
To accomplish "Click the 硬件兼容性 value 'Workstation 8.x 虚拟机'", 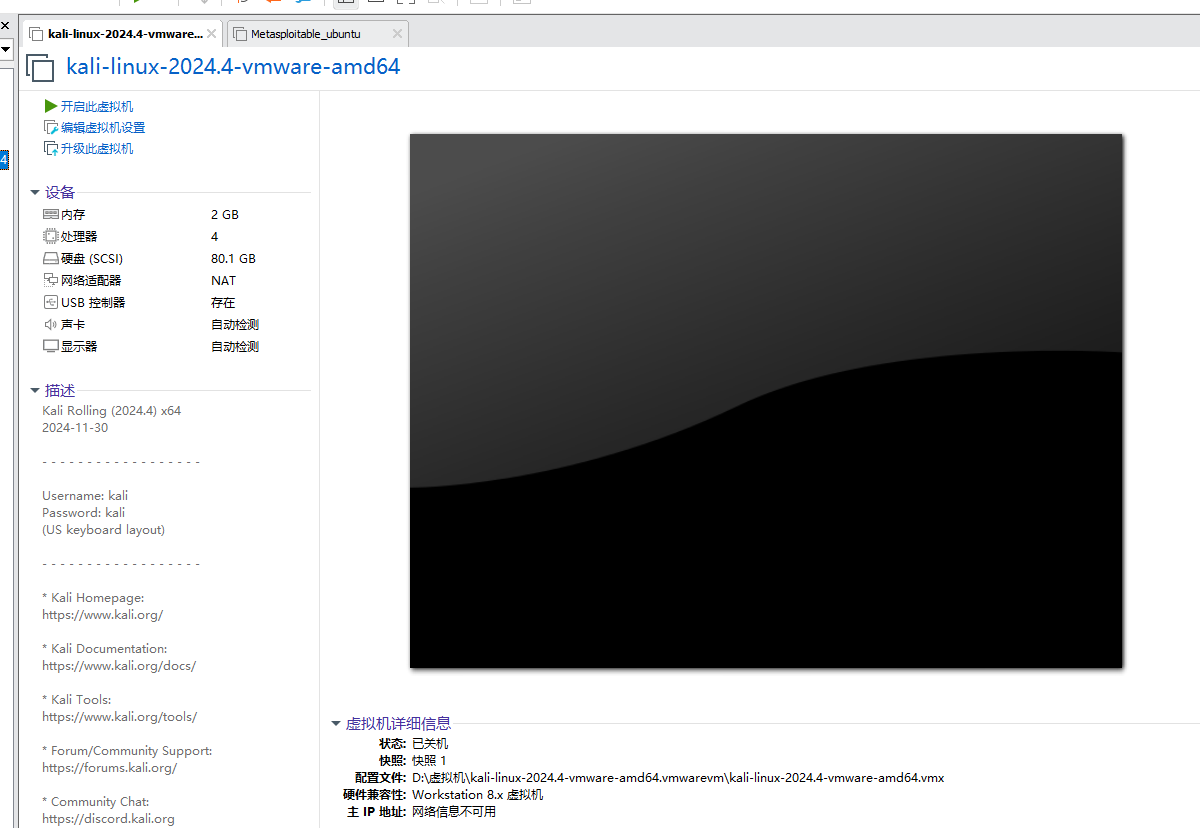I will click(x=477, y=795).
